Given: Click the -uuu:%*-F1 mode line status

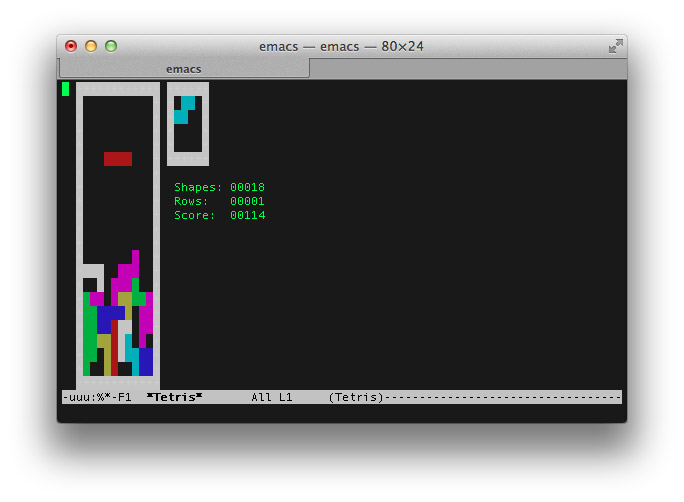Looking at the screenshot, I should click(97, 397).
